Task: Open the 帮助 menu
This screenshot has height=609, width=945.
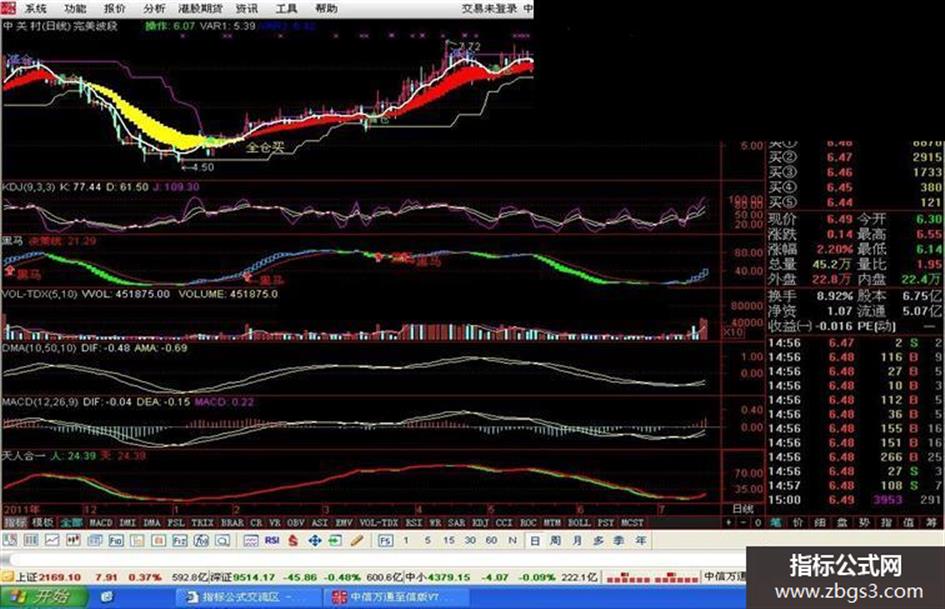Action: pyautogui.click(x=326, y=8)
